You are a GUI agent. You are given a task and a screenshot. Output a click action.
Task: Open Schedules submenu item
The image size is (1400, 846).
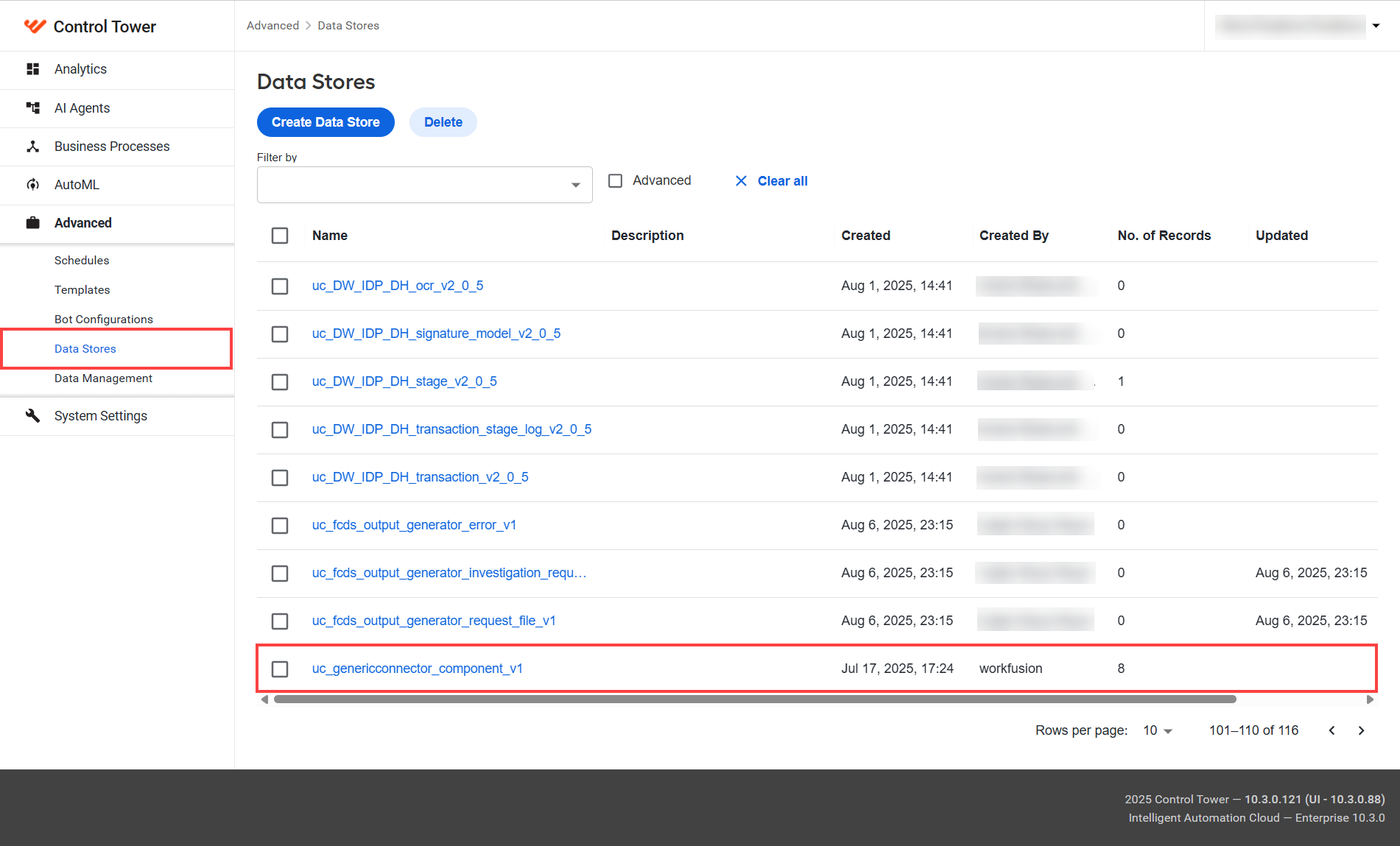(x=82, y=261)
